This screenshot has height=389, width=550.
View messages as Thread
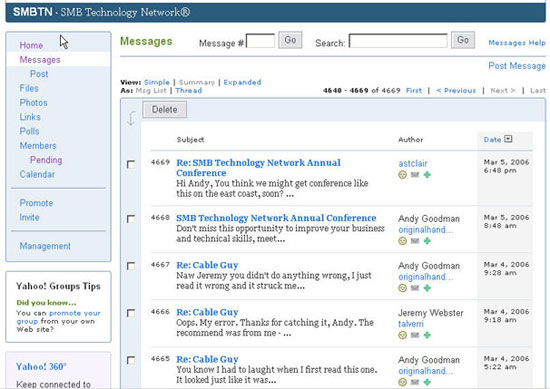coord(189,90)
